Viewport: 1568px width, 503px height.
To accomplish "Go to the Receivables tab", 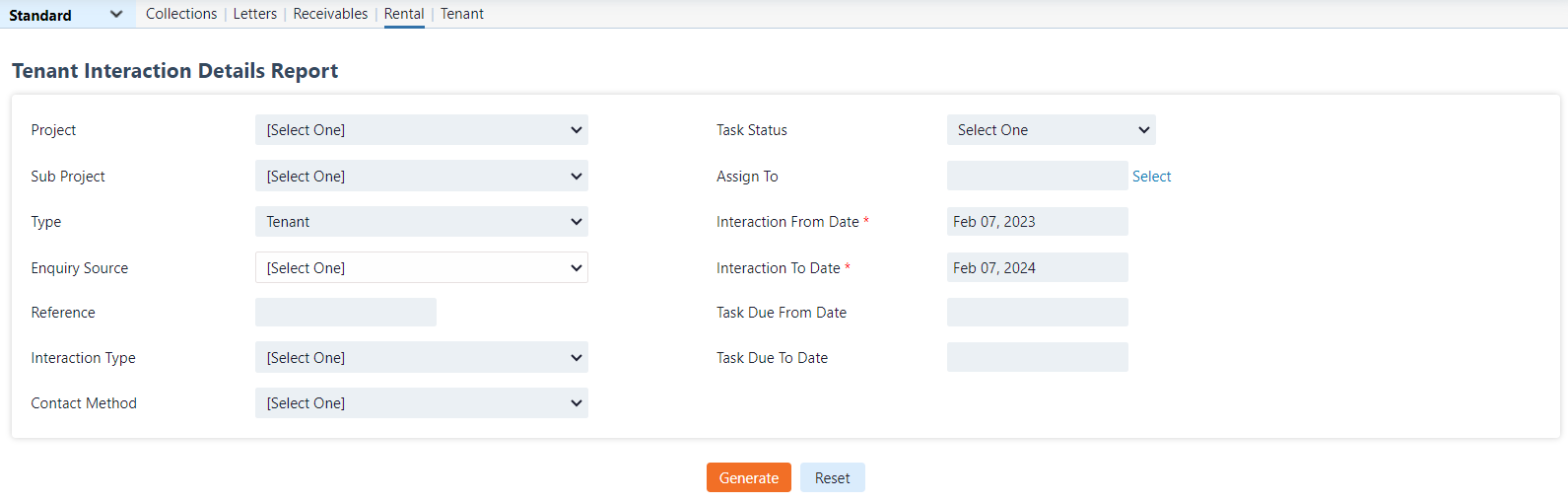I will tap(330, 14).
